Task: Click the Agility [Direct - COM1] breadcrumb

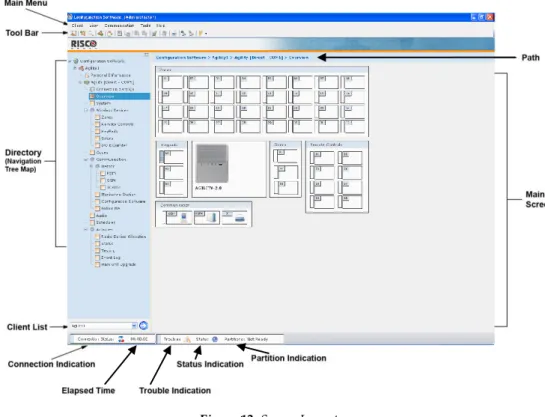Action: tap(258, 57)
